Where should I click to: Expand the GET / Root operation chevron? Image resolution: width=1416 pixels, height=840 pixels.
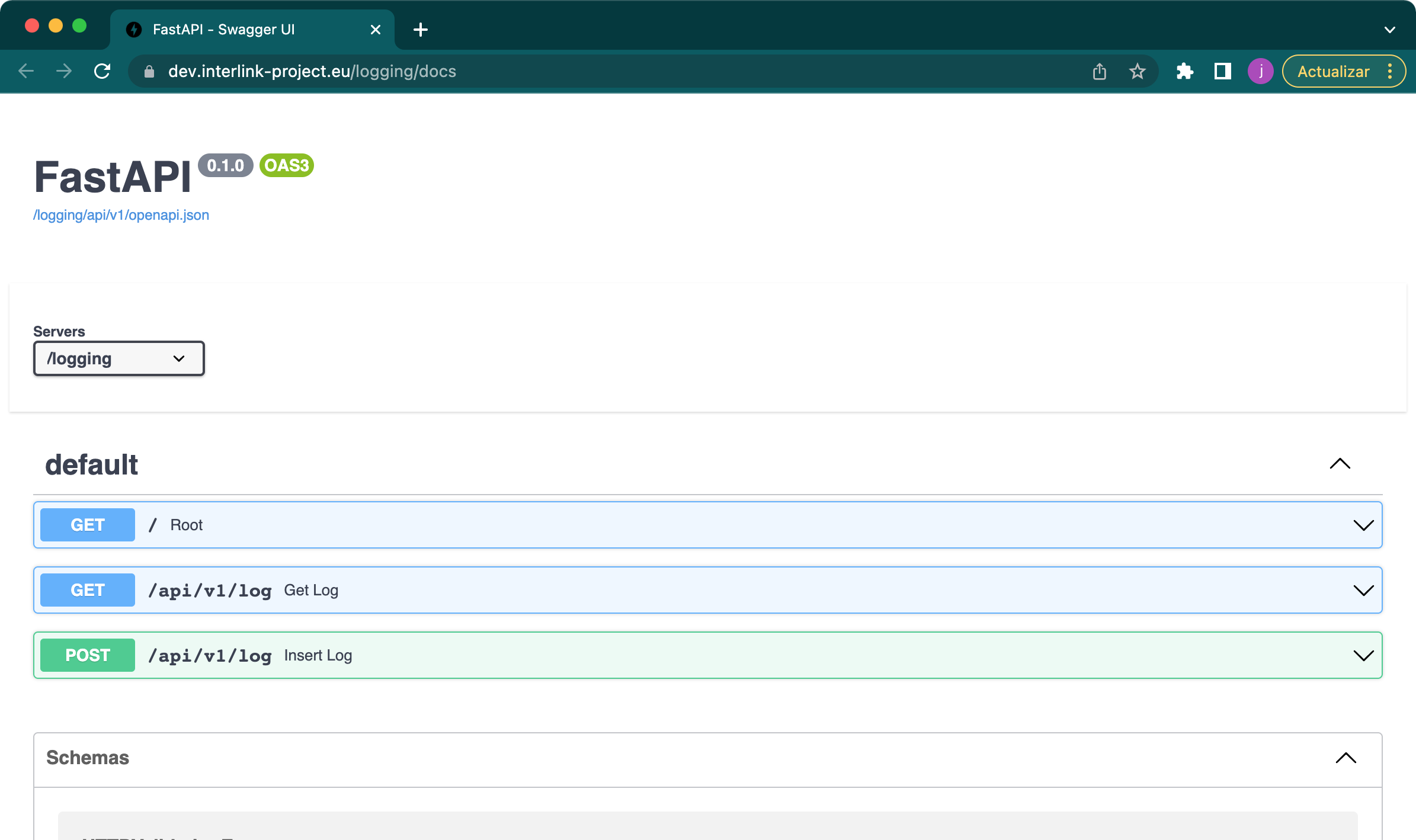[x=1364, y=525]
